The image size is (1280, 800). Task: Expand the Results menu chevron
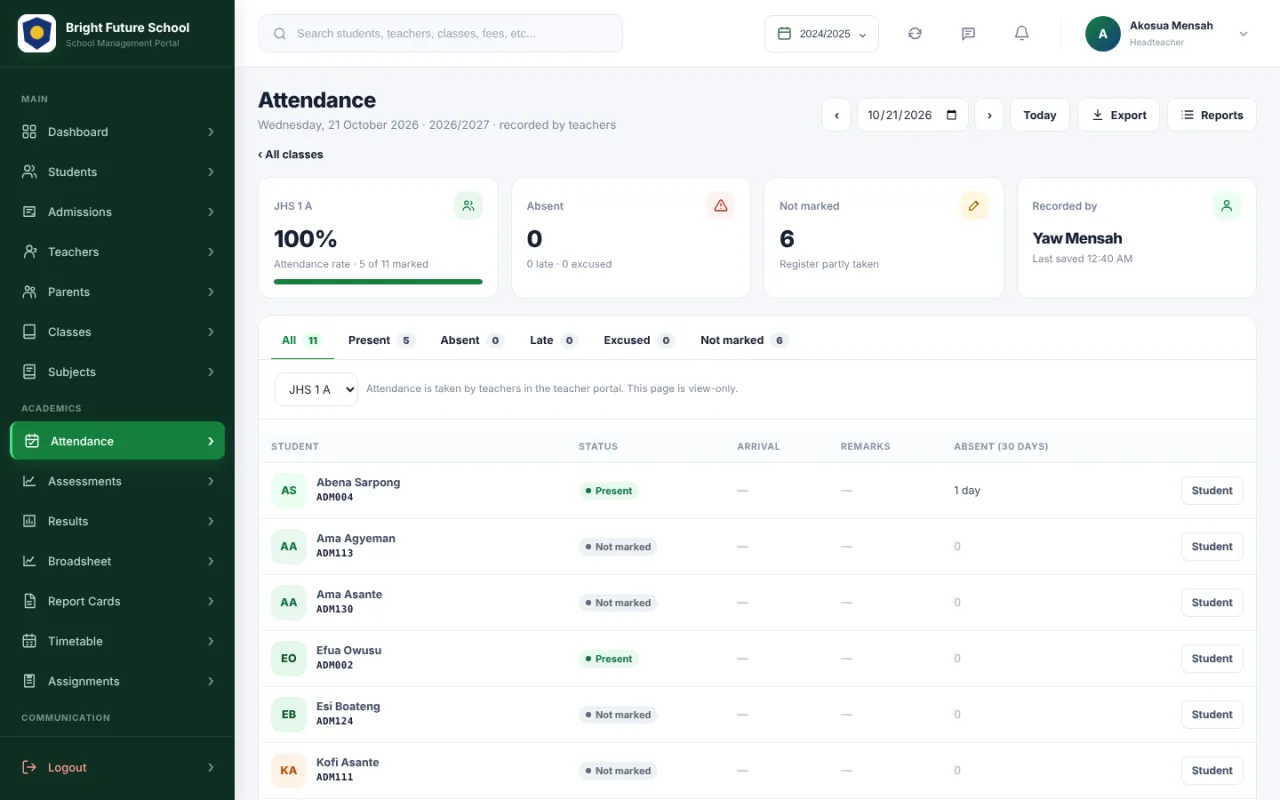coord(211,521)
